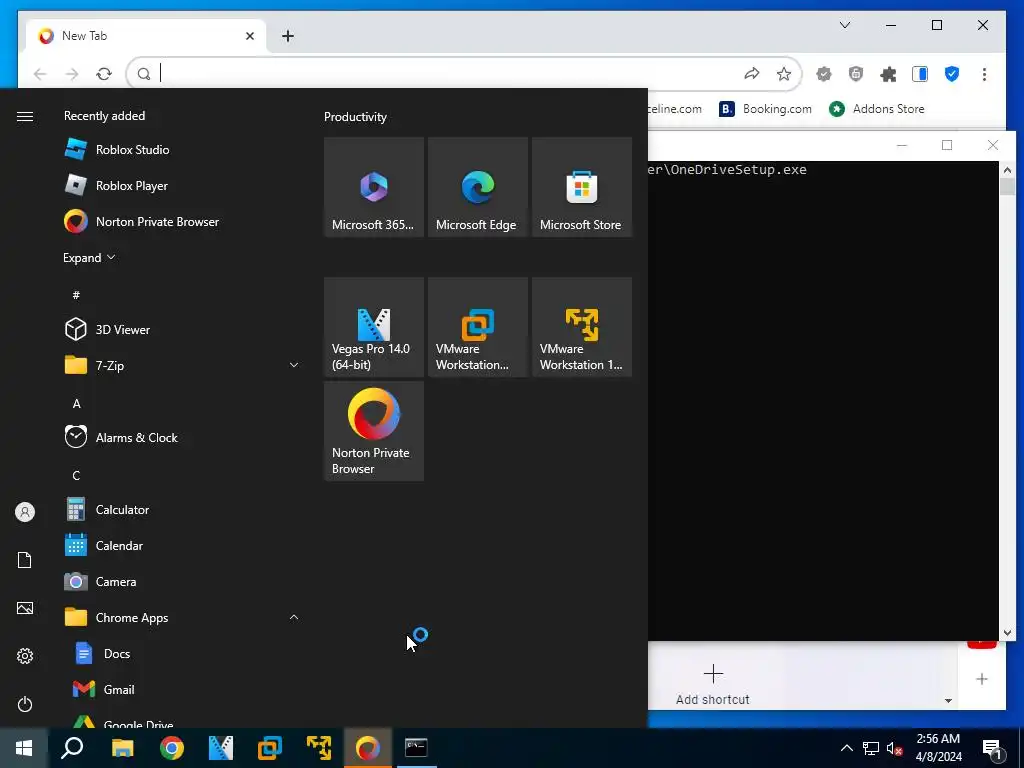Click the browser Back button
1024x768 pixels.
tap(40, 74)
